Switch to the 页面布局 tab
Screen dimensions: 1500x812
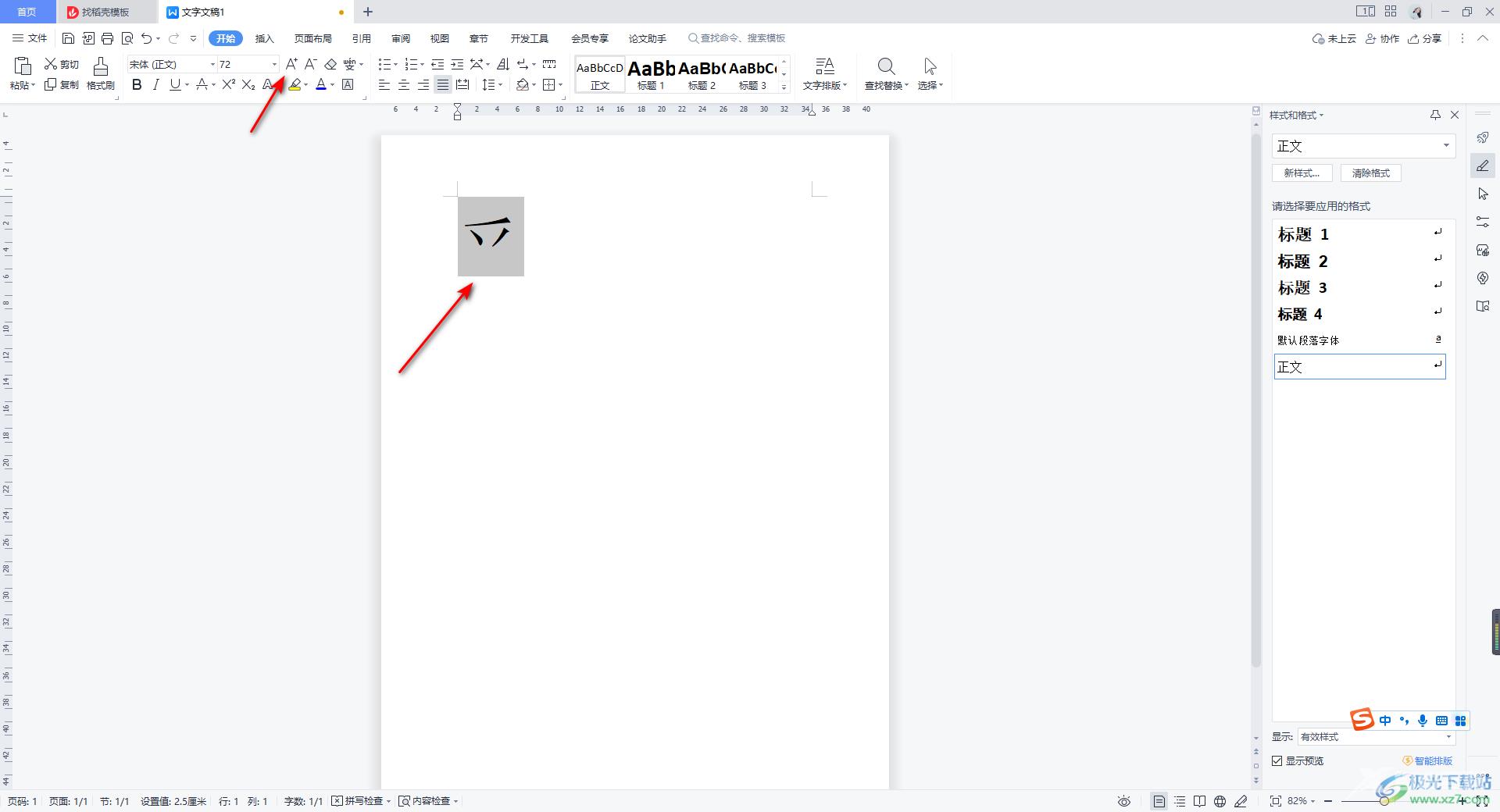coord(313,38)
